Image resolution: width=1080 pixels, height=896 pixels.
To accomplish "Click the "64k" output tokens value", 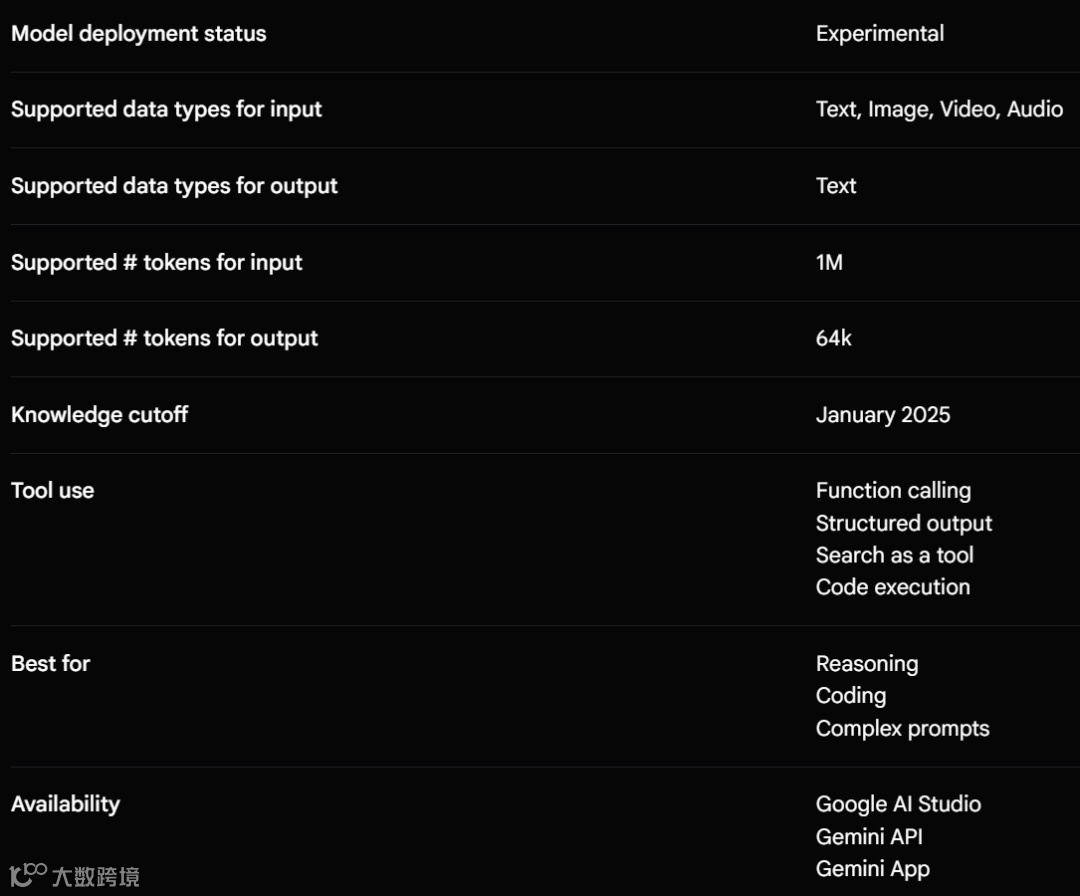I will (x=833, y=338).
